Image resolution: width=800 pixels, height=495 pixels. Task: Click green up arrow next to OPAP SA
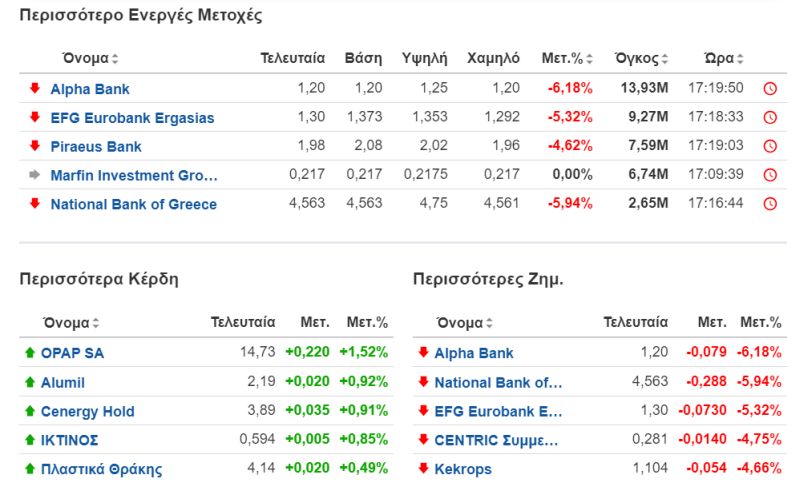29,353
